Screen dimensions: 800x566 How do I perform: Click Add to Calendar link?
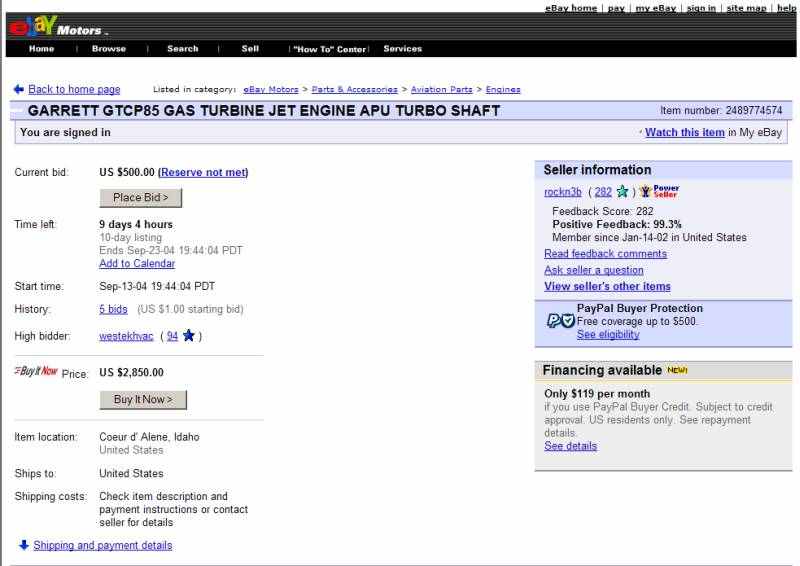137,264
